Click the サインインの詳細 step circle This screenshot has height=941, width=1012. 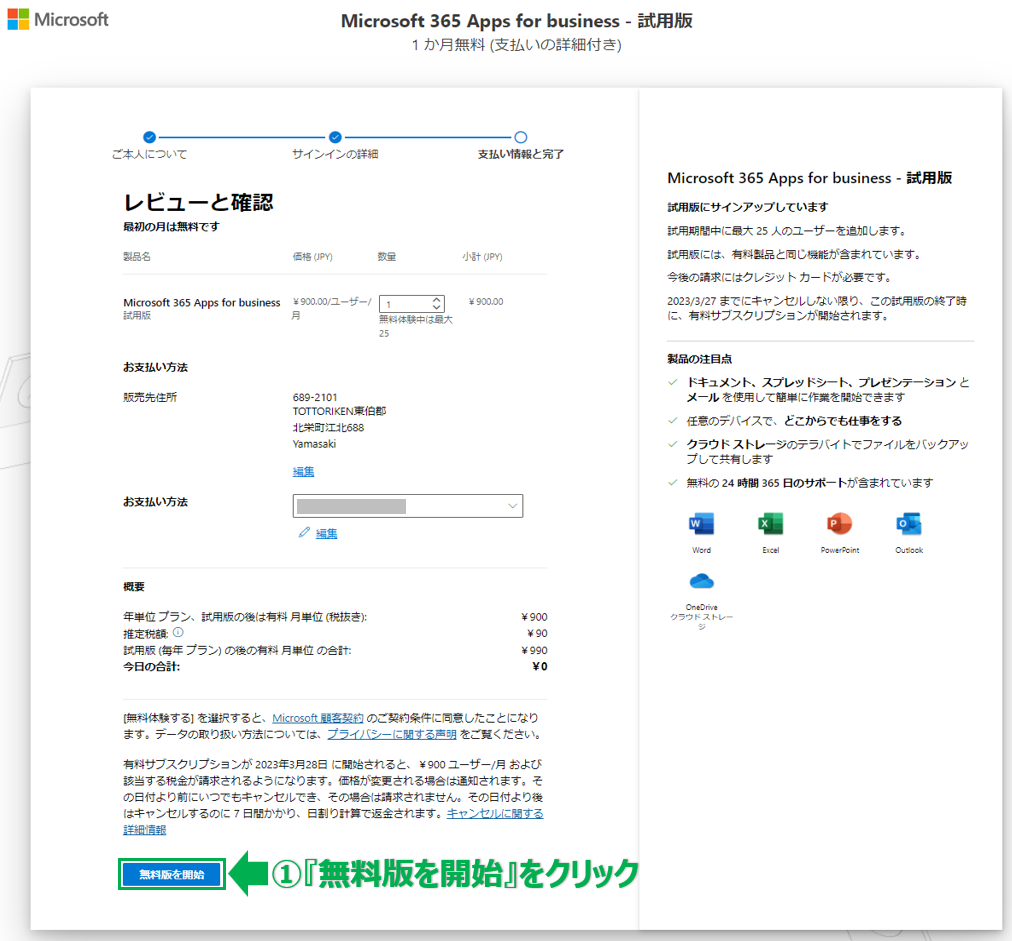335,137
